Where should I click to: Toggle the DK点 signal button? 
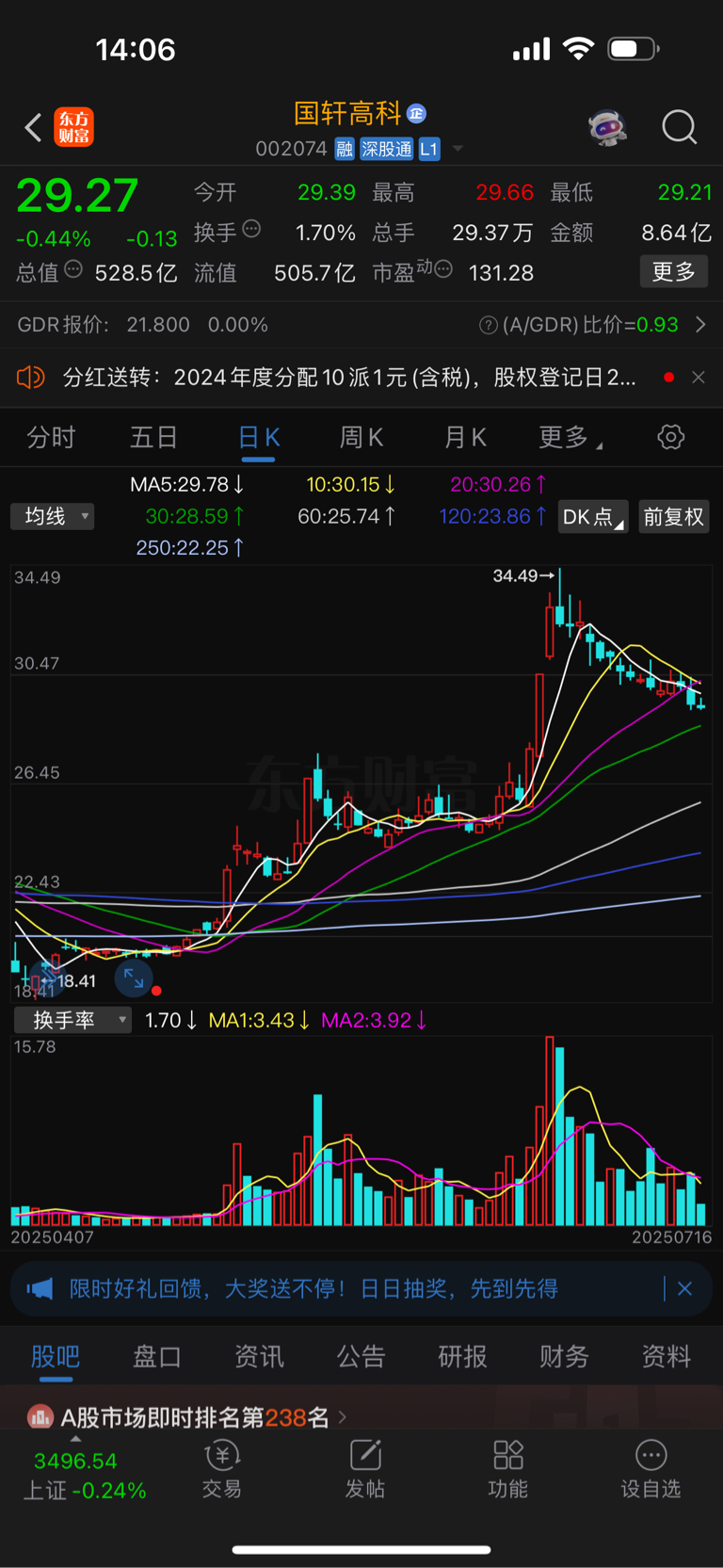pos(593,517)
